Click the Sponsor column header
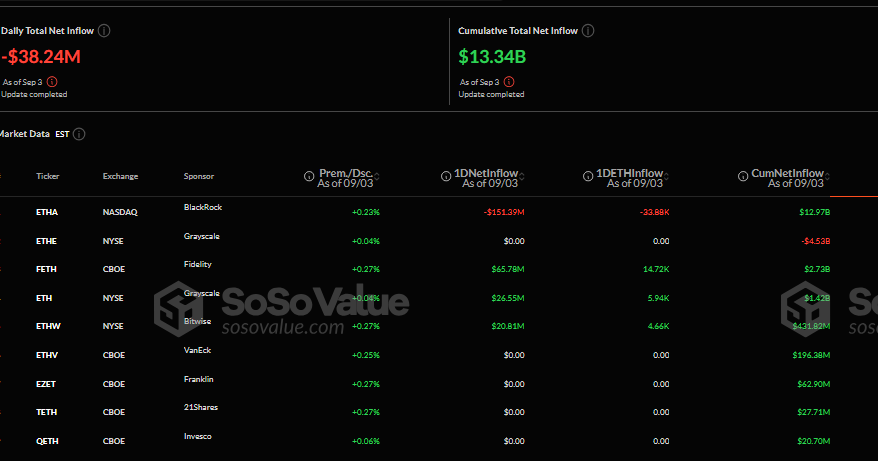Viewport: 878px width, 461px height. (x=199, y=177)
